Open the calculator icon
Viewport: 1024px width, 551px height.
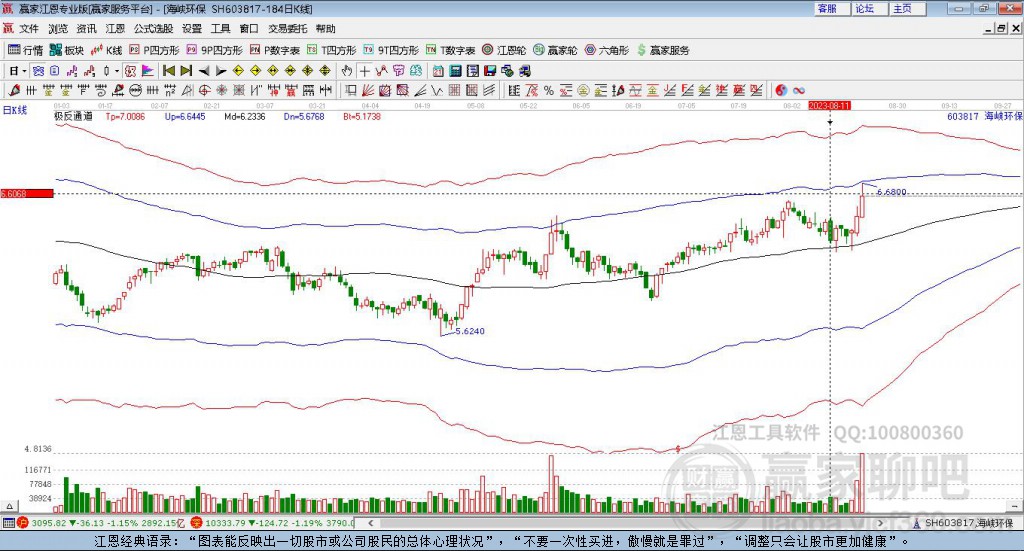click(455, 71)
